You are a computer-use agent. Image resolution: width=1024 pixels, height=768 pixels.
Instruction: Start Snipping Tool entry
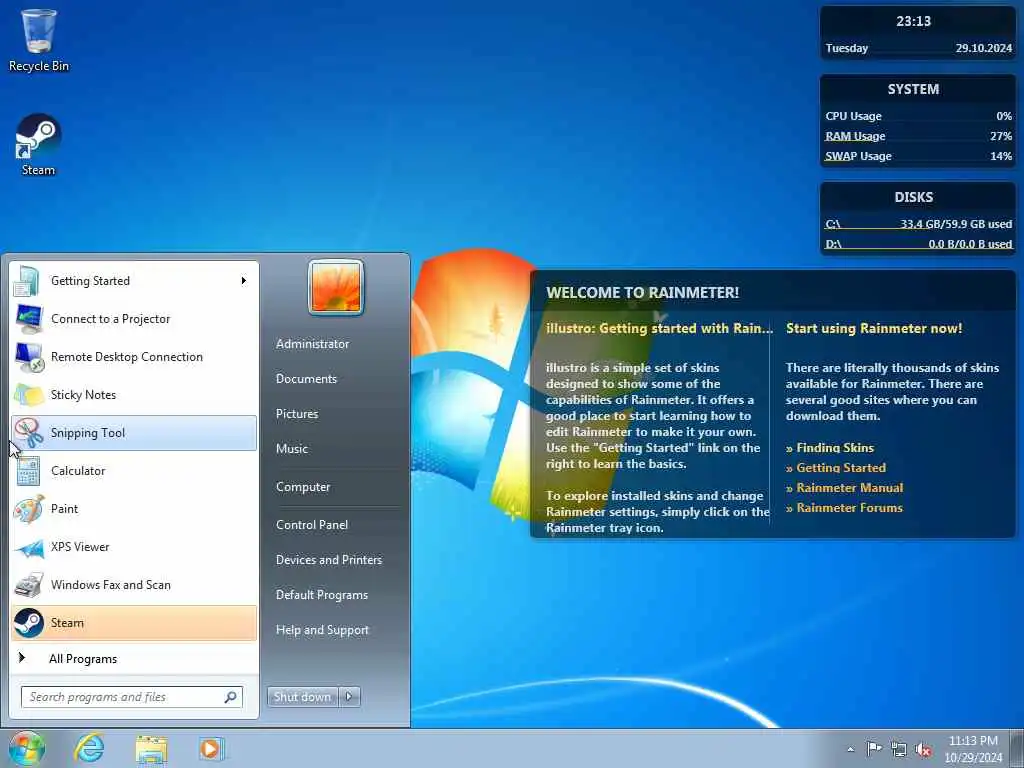pyautogui.click(x=134, y=432)
